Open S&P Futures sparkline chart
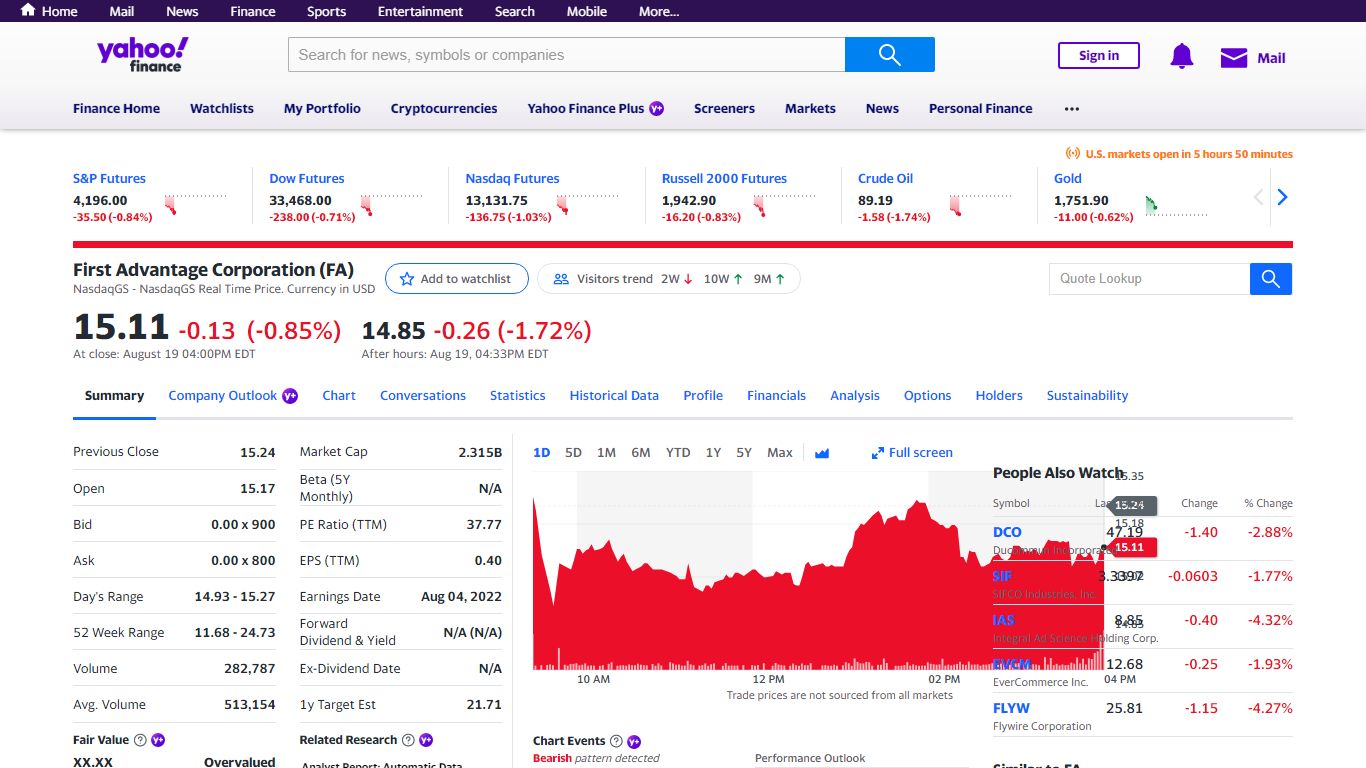 [195, 204]
